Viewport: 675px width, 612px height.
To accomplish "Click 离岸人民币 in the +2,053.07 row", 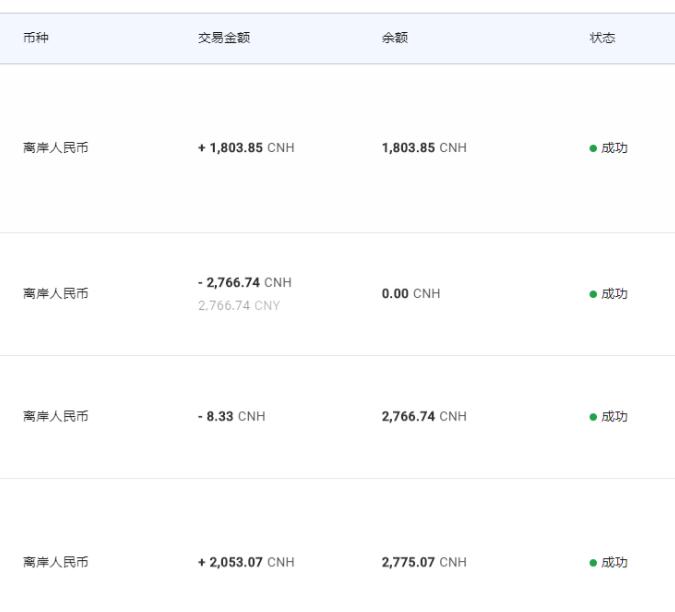I will click(56, 562).
